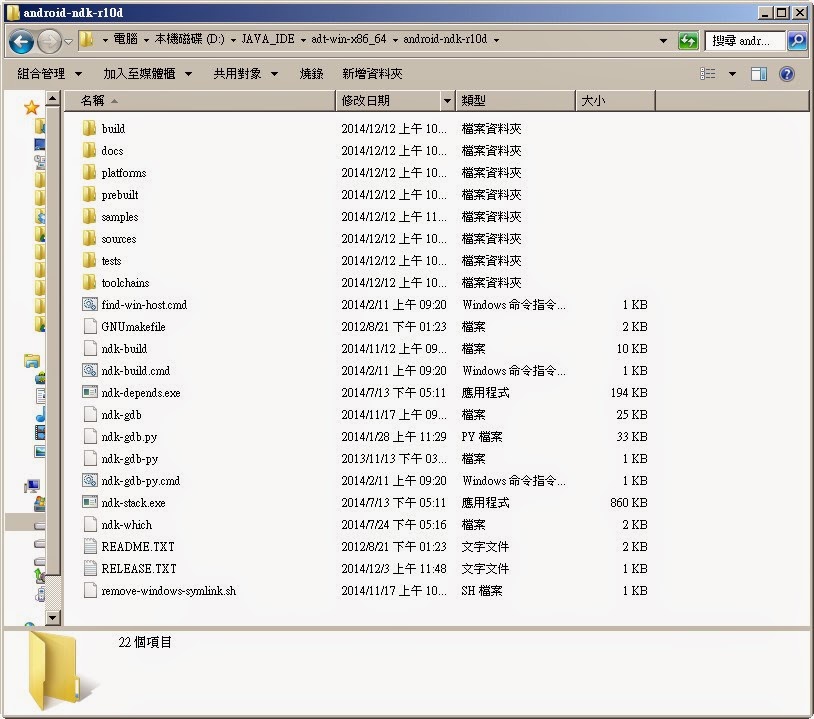
Task: Toggle the preview pane icon
Action: pyautogui.click(x=759, y=74)
